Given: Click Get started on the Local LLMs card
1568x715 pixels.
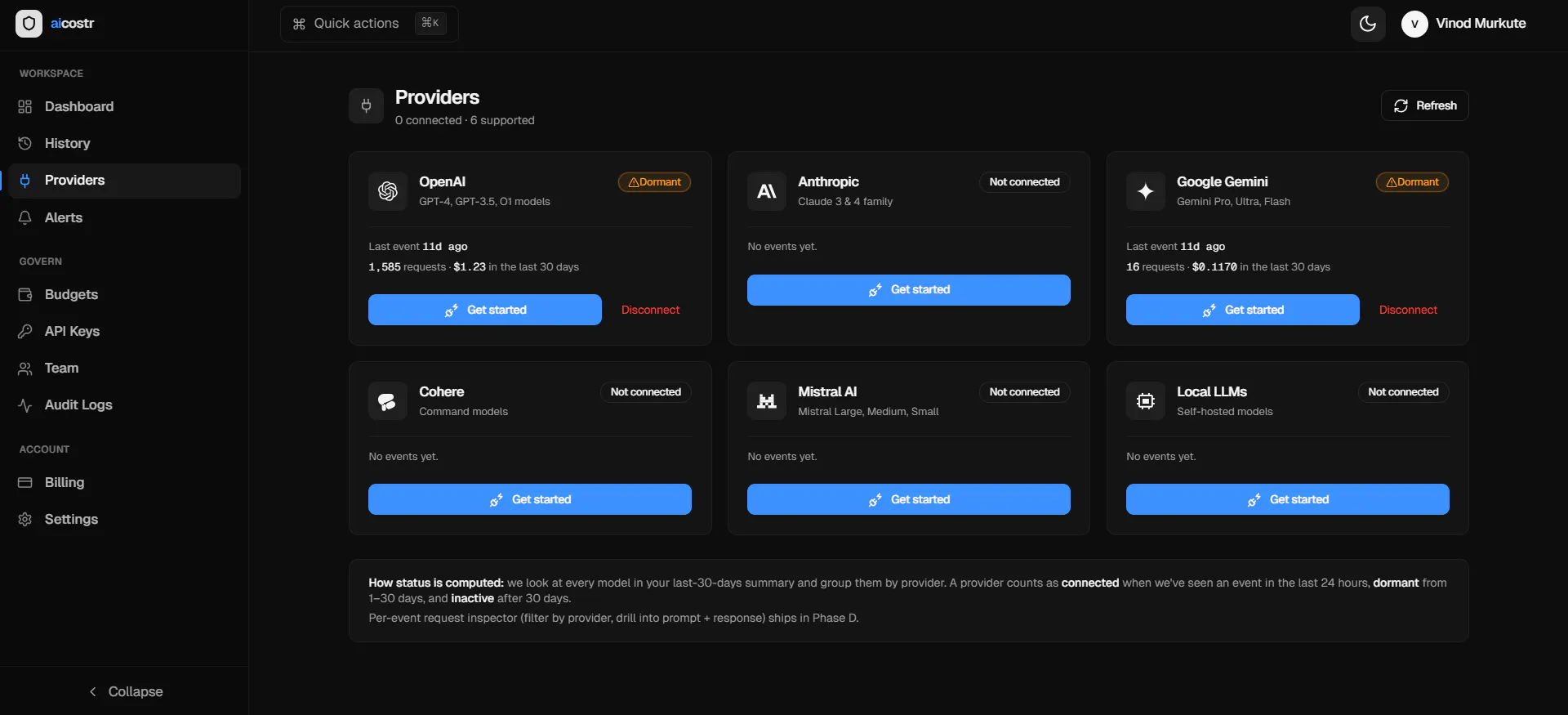Looking at the screenshot, I should (x=1288, y=499).
